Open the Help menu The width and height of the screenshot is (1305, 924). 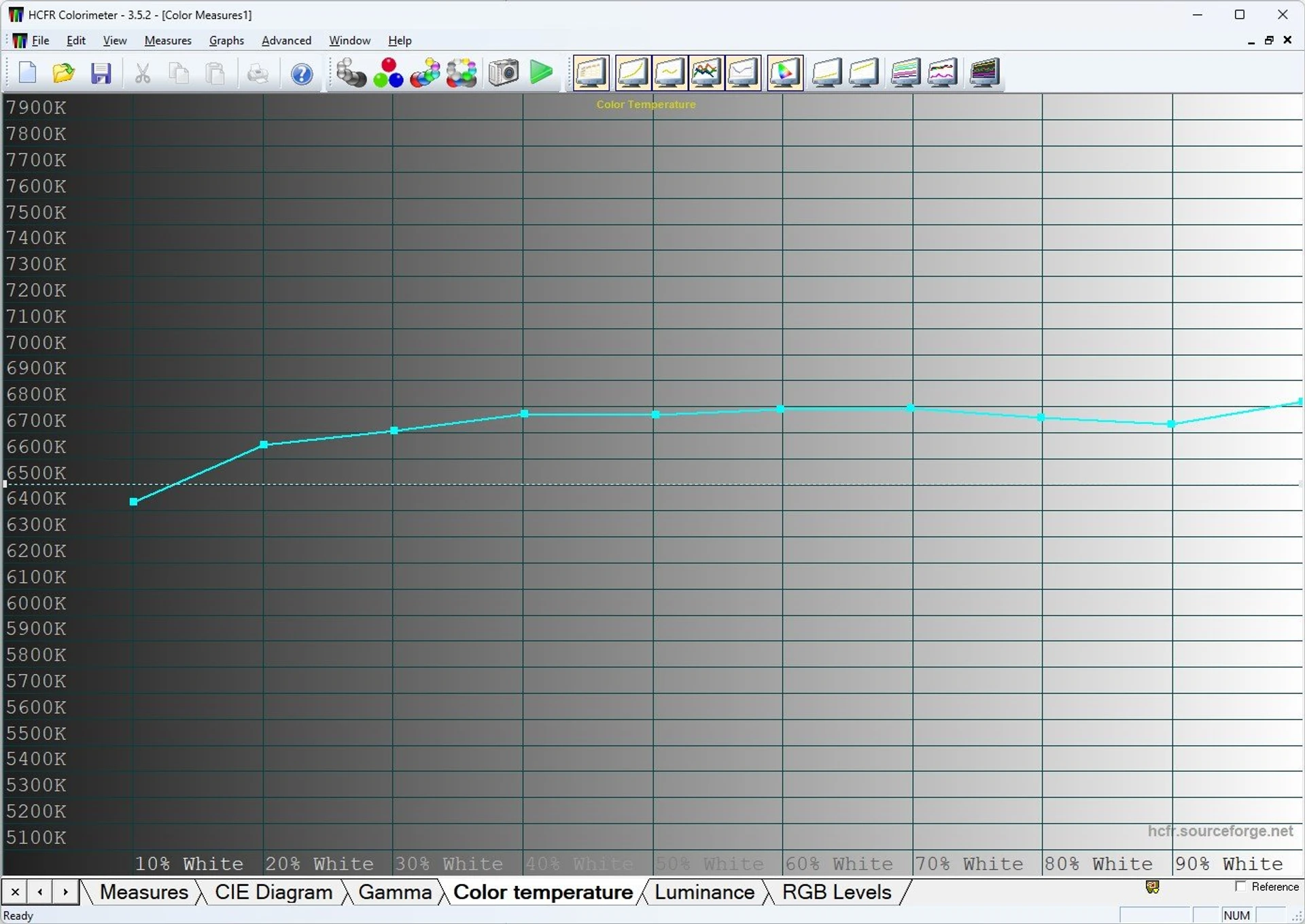click(400, 41)
